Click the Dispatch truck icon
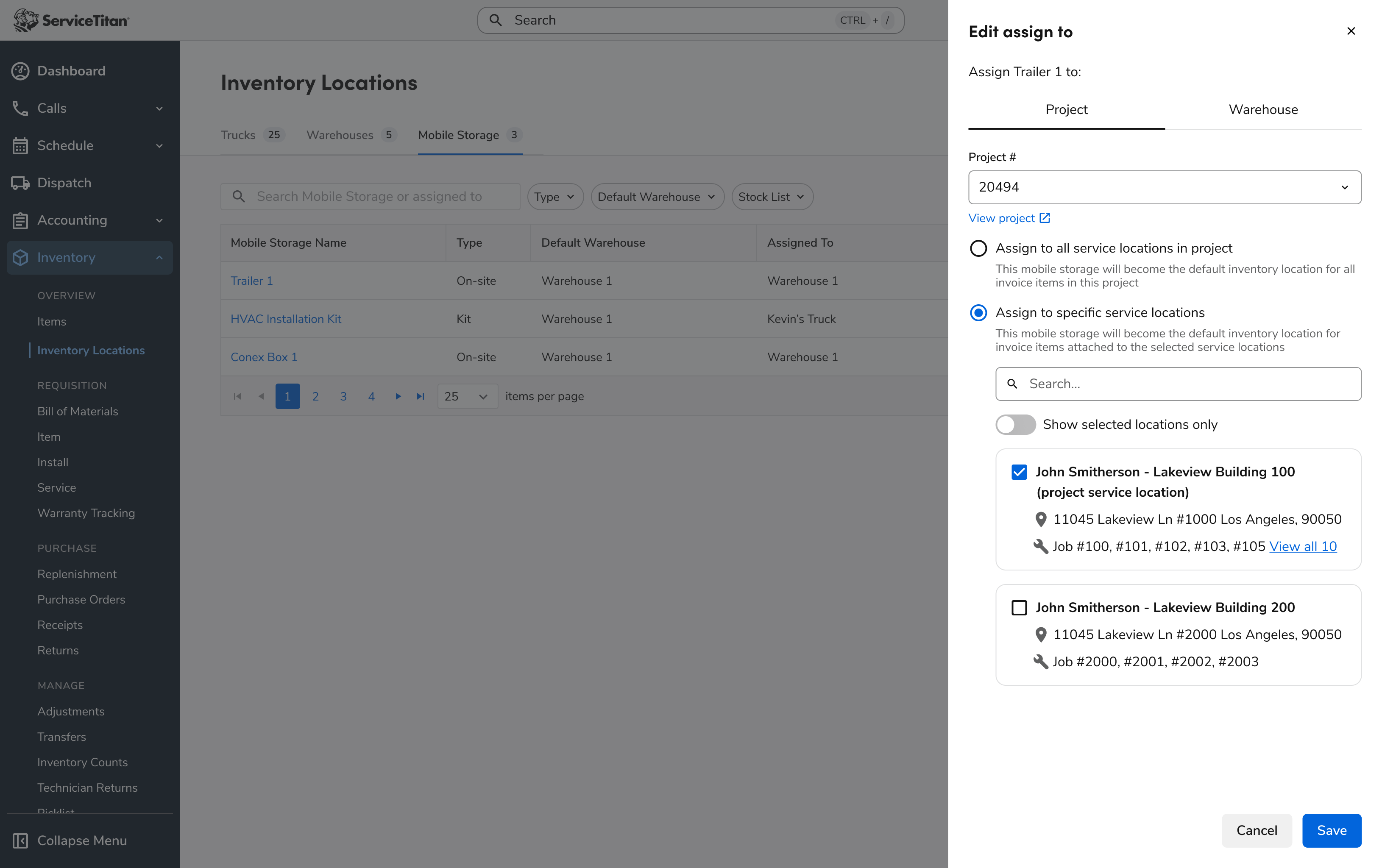1382x868 pixels. click(x=20, y=183)
